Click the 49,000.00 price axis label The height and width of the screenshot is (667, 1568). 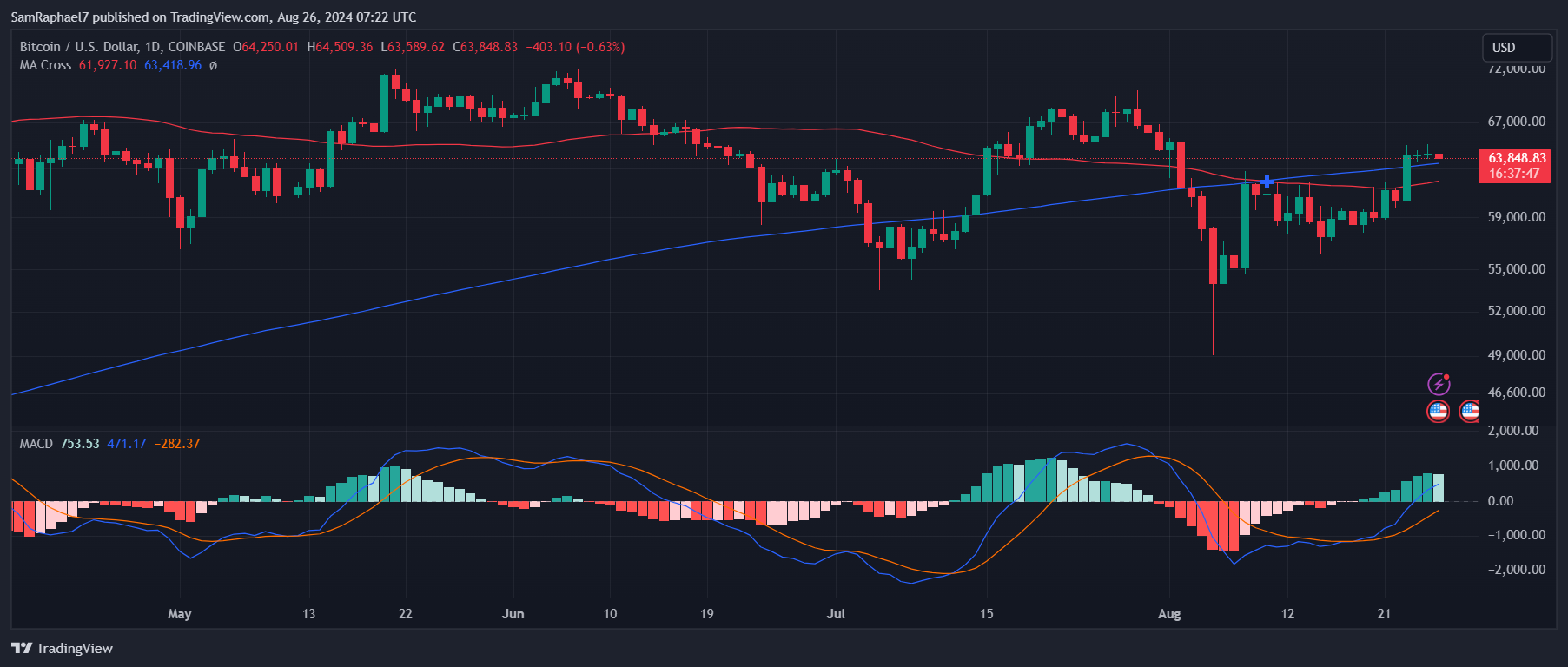click(1517, 355)
